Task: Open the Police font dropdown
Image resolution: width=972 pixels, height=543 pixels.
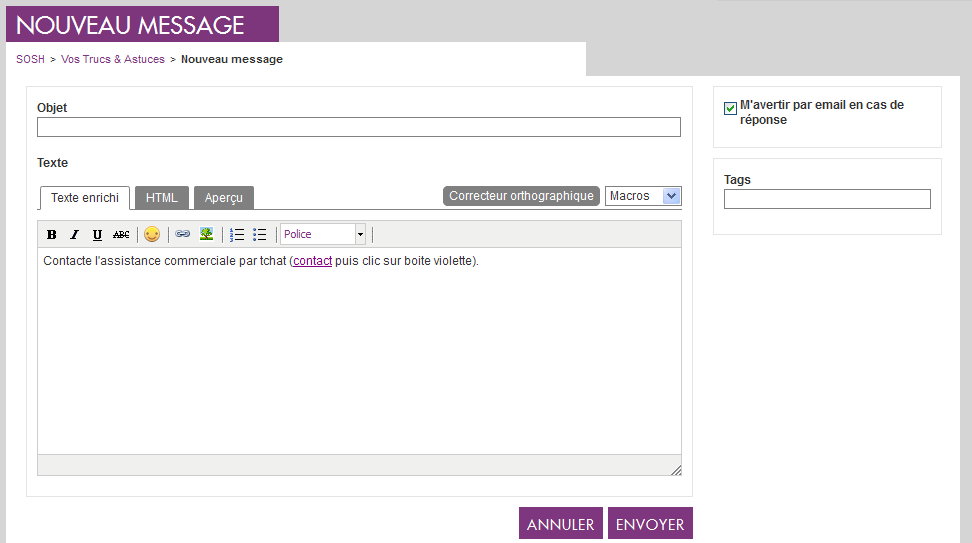Action: click(324, 234)
